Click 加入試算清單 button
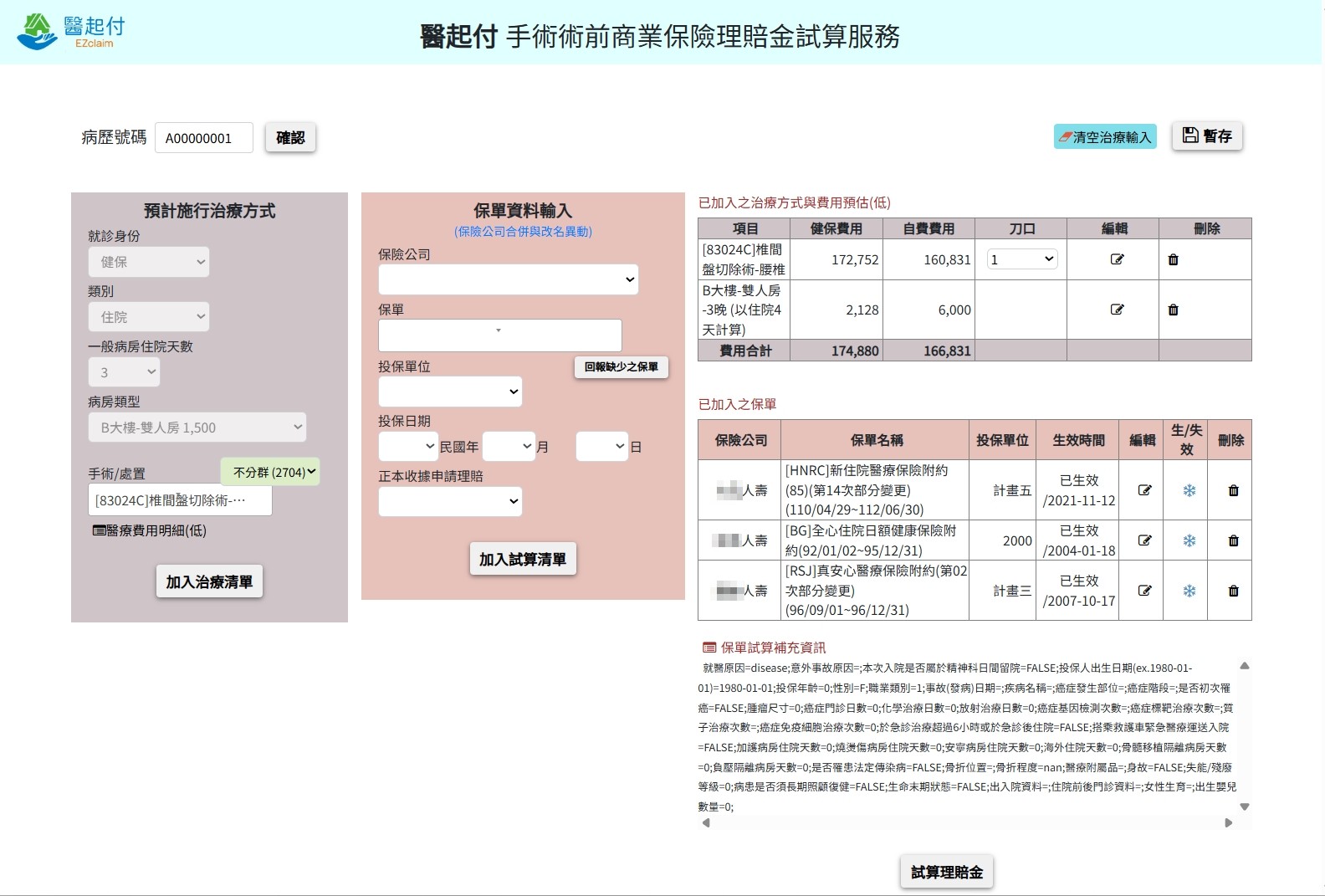The image size is (1325, 896). pyautogui.click(x=523, y=559)
